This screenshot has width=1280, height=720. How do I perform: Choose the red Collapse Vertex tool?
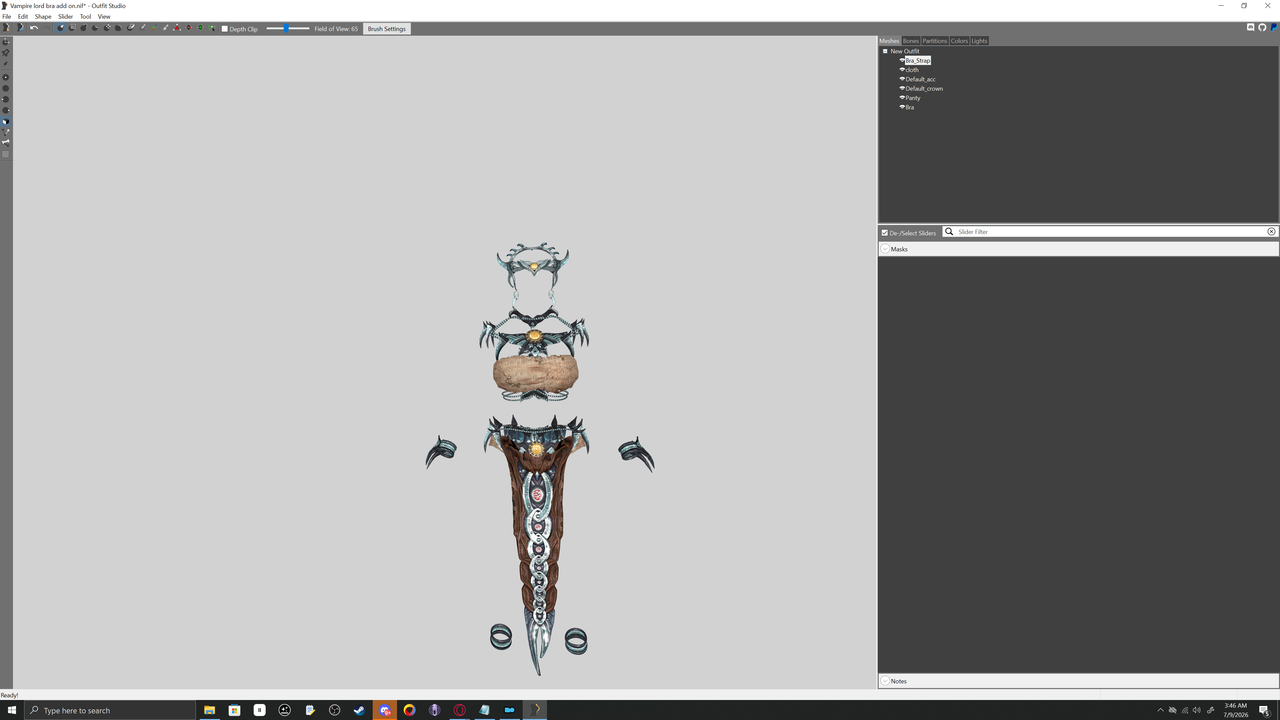point(177,28)
